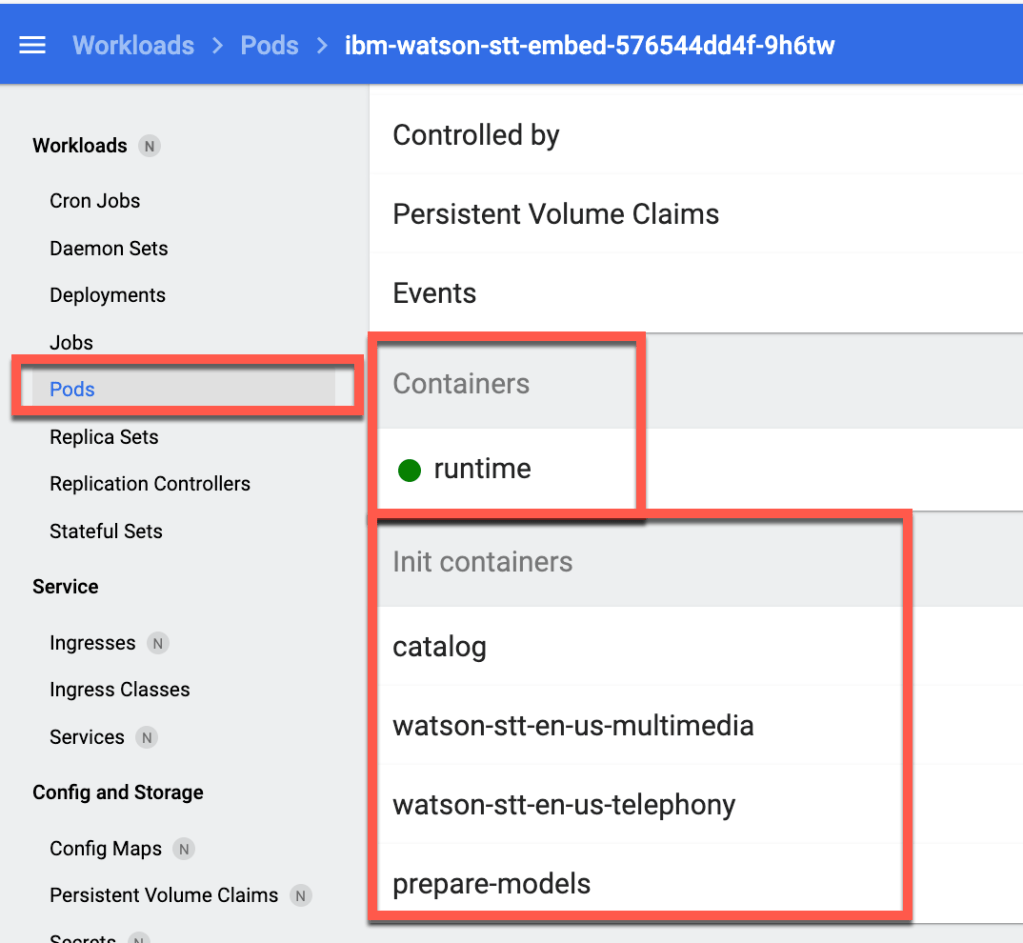This screenshot has height=943, width=1023.
Task: Expand the Events section
Action: click(x=435, y=293)
